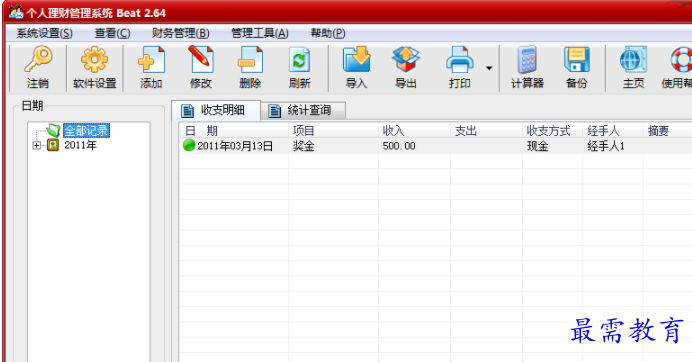Click the 500.00 income cell
This screenshot has height=362, width=692.
click(399, 146)
